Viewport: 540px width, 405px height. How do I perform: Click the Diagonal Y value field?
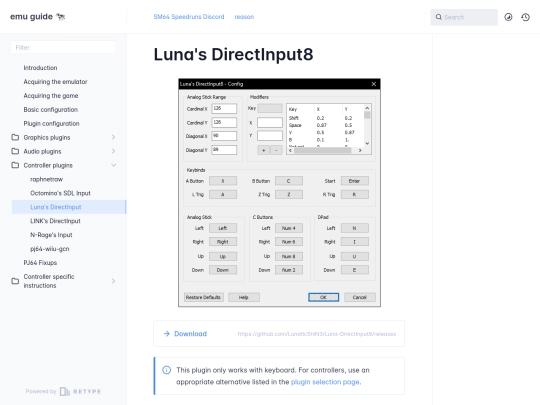coord(224,150)
